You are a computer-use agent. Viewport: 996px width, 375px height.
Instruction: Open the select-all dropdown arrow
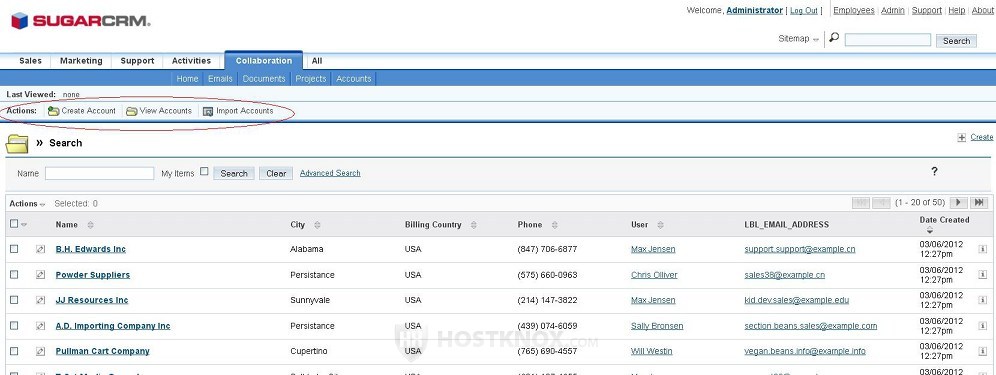click(24, 225)
